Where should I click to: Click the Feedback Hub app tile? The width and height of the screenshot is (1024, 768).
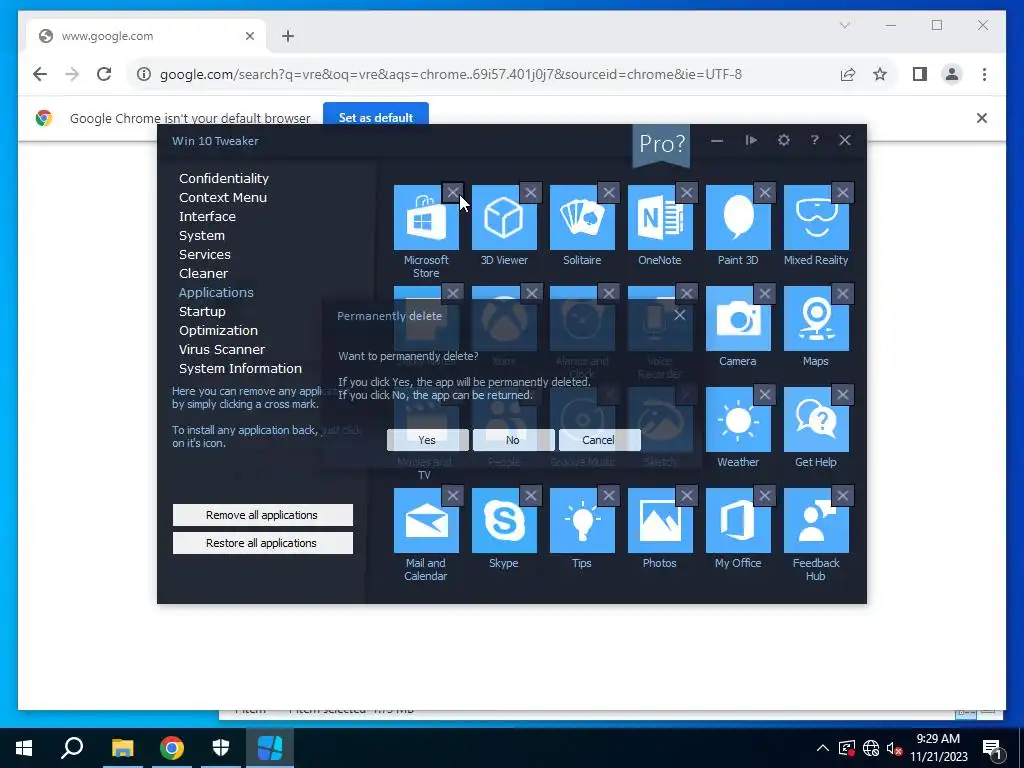[816, 520]
